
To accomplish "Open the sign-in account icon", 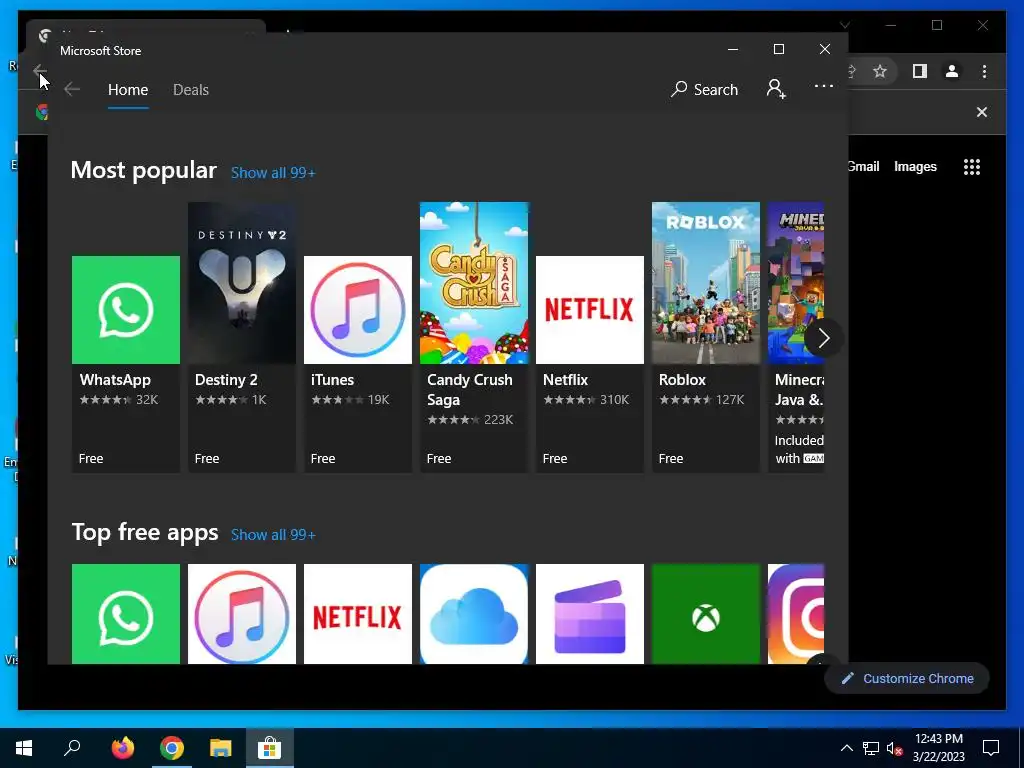I will click(776, 89).
